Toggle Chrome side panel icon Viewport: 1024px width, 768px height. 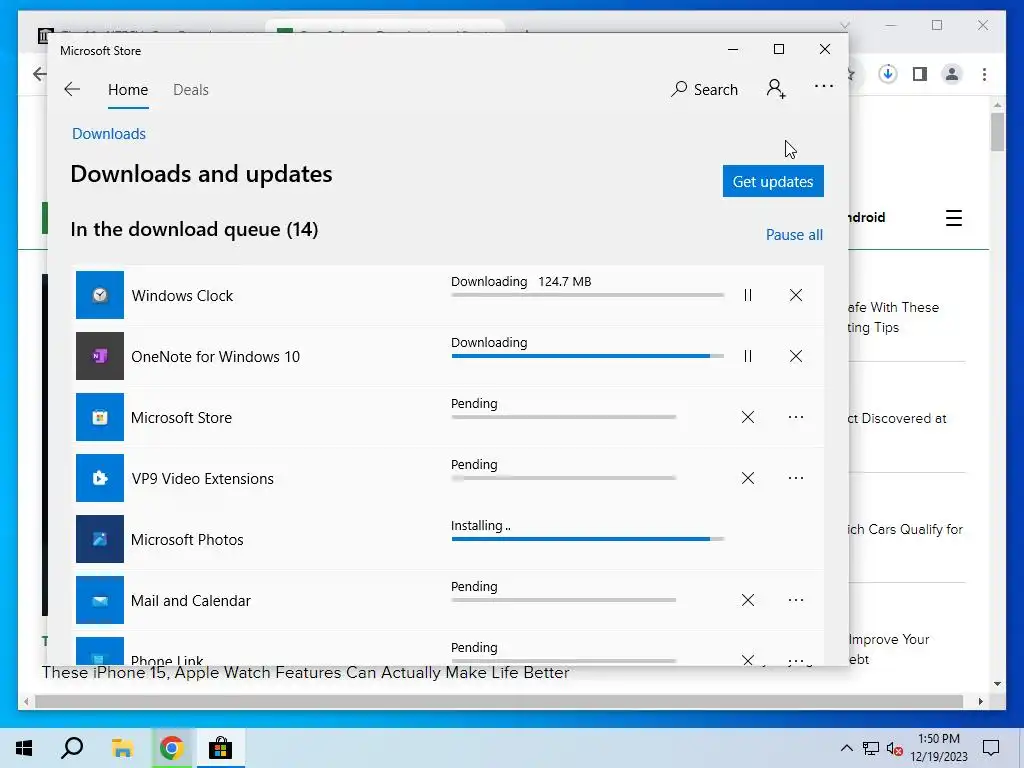click(920, 74)
